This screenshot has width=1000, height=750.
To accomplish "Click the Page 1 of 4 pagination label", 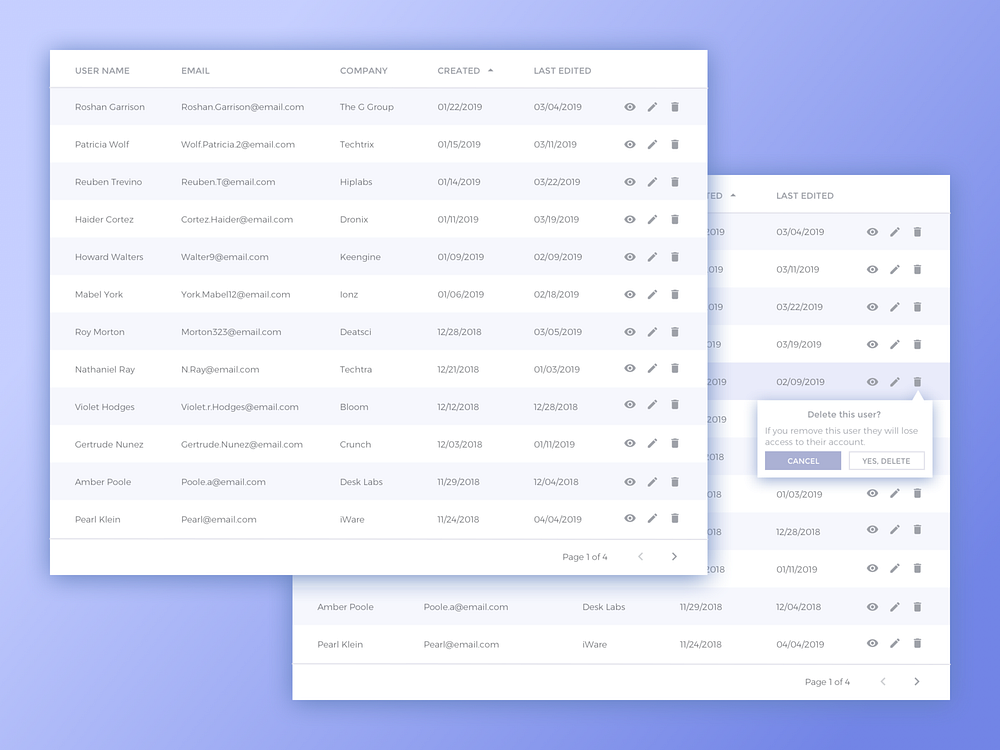I will (585, 556).
